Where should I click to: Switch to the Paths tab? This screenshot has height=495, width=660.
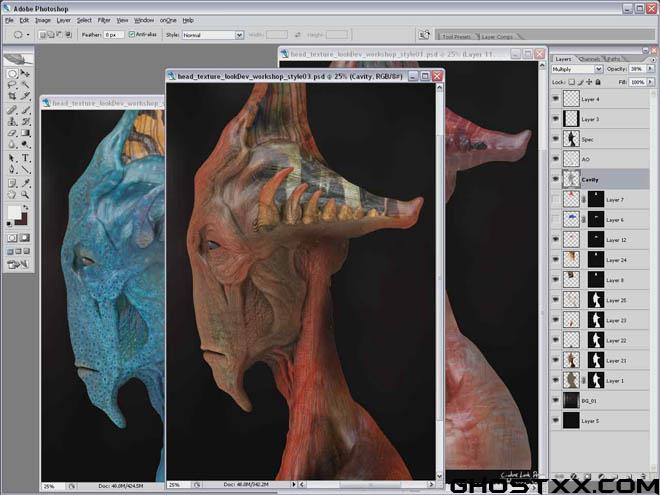point(613,59)
